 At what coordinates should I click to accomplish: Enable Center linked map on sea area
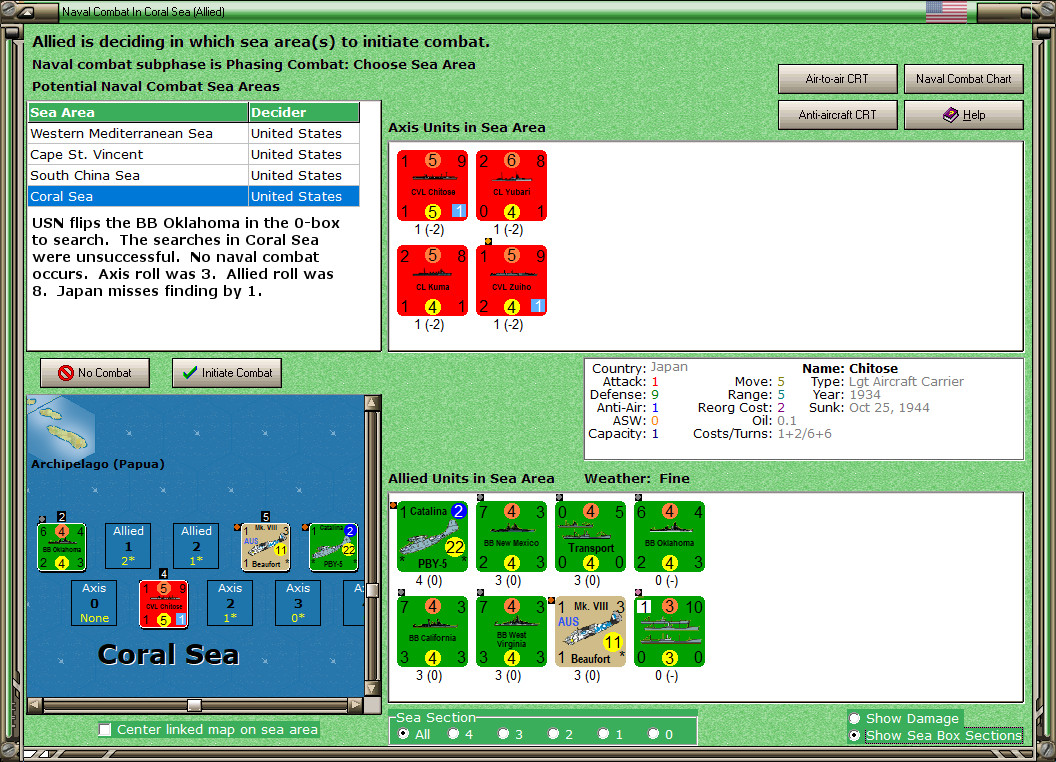[x=105, y=730]
